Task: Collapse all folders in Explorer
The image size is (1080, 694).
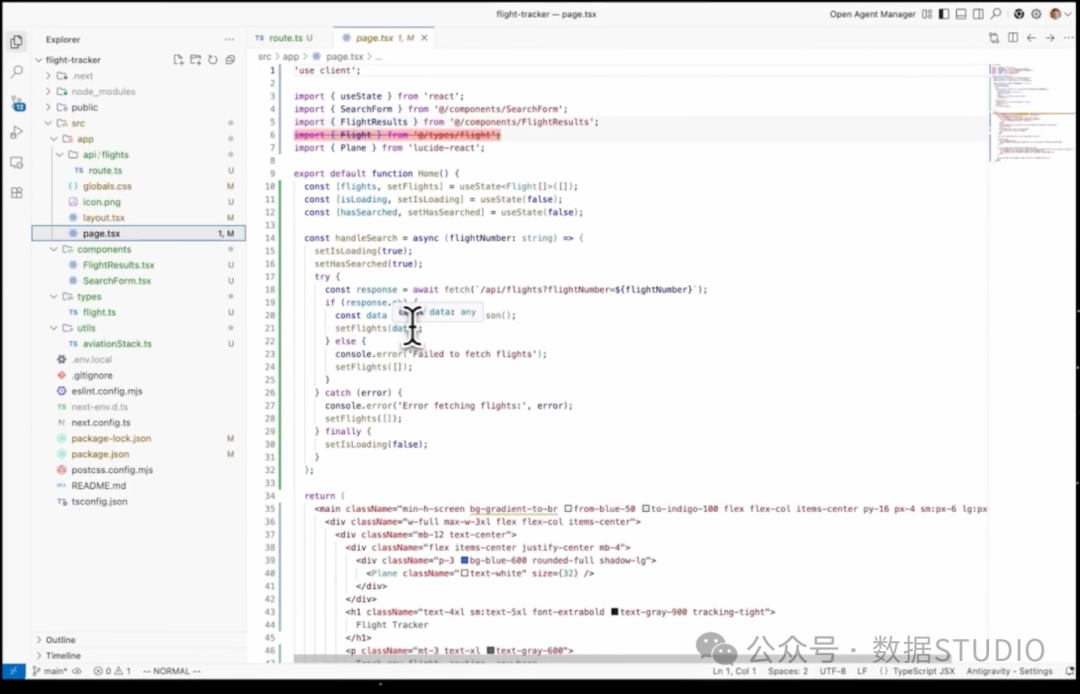Action: click(230, 60)
